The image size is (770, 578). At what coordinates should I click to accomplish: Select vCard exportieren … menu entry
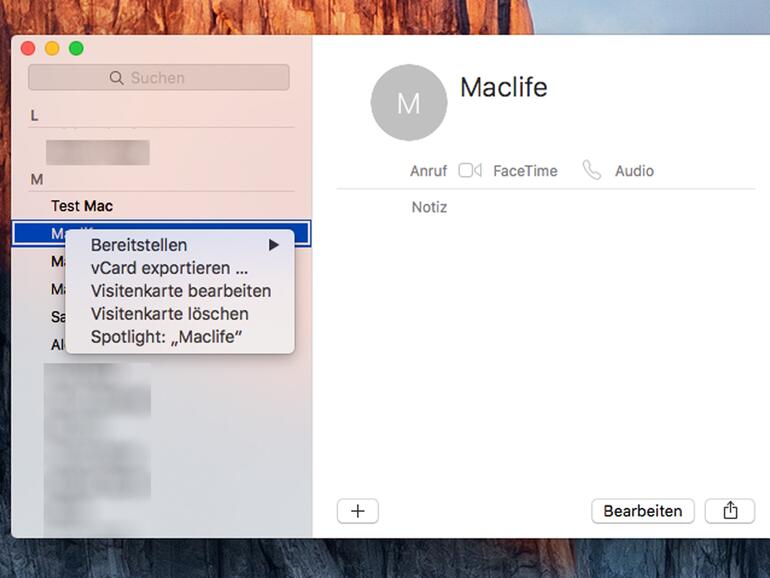pos(180,268)
